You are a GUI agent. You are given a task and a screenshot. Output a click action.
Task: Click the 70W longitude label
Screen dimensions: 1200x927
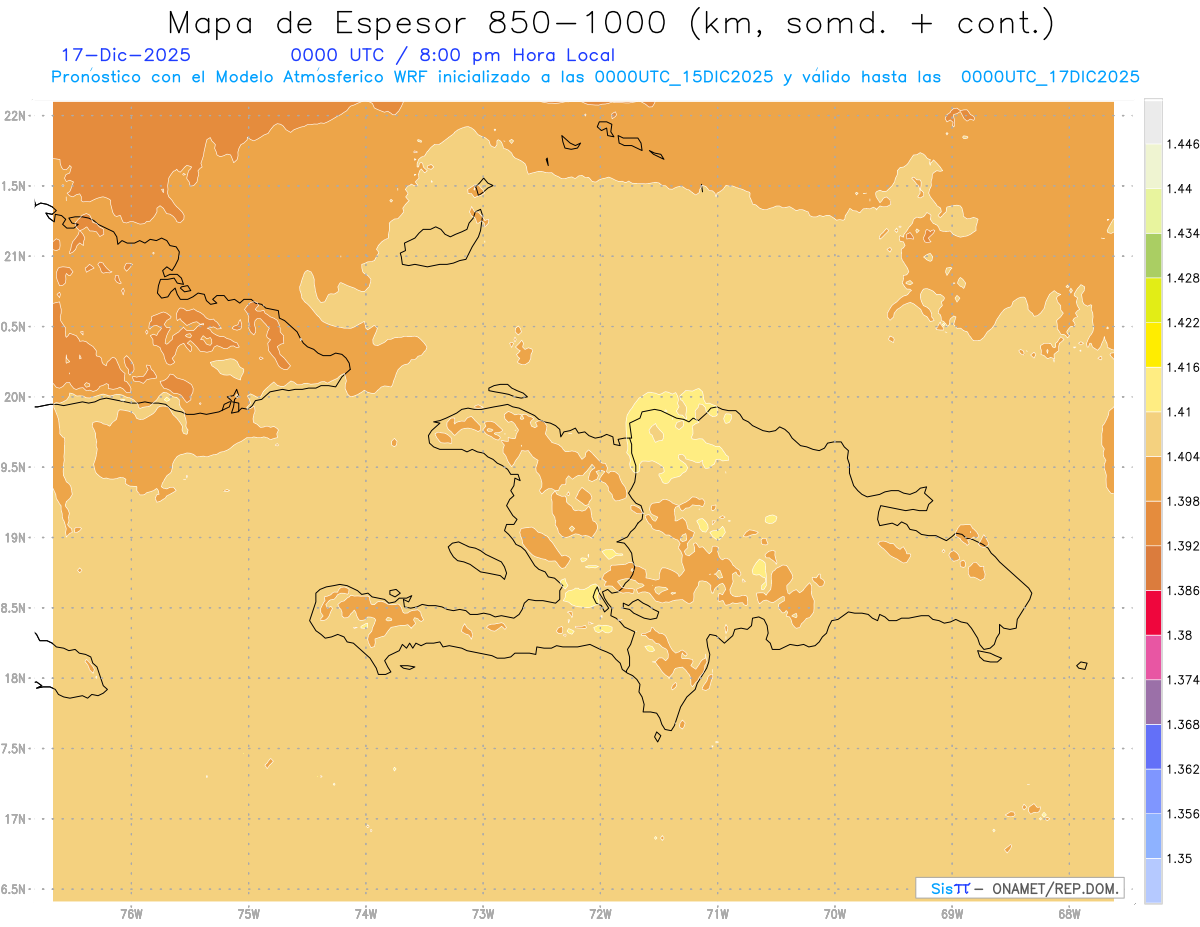tap(835, 915)
